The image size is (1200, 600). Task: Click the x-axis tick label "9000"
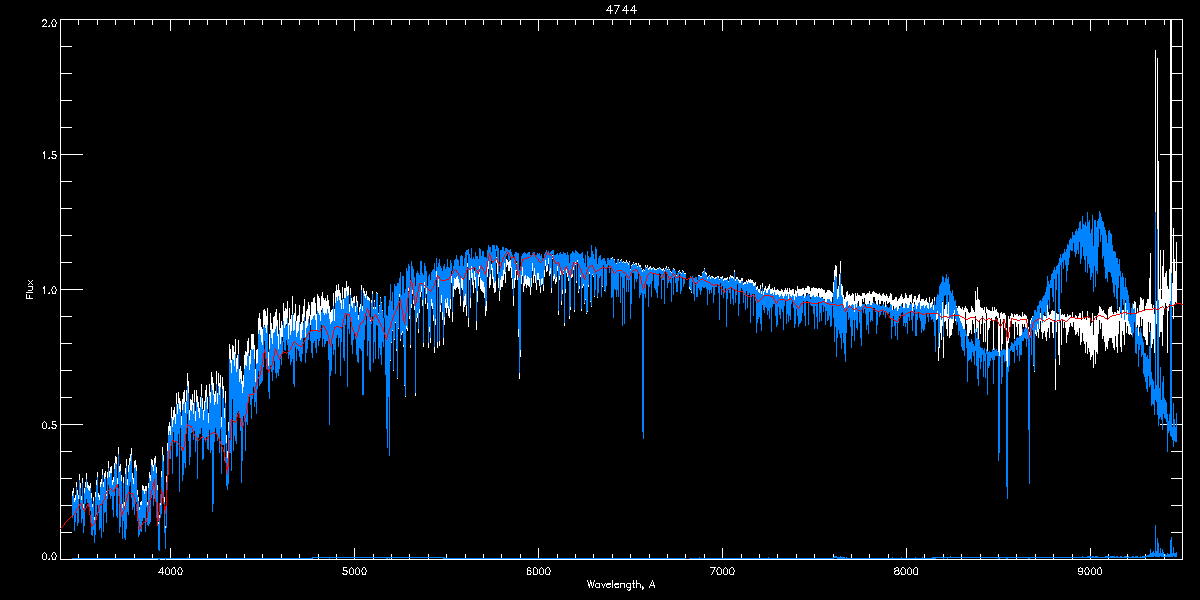[1090, 572]
